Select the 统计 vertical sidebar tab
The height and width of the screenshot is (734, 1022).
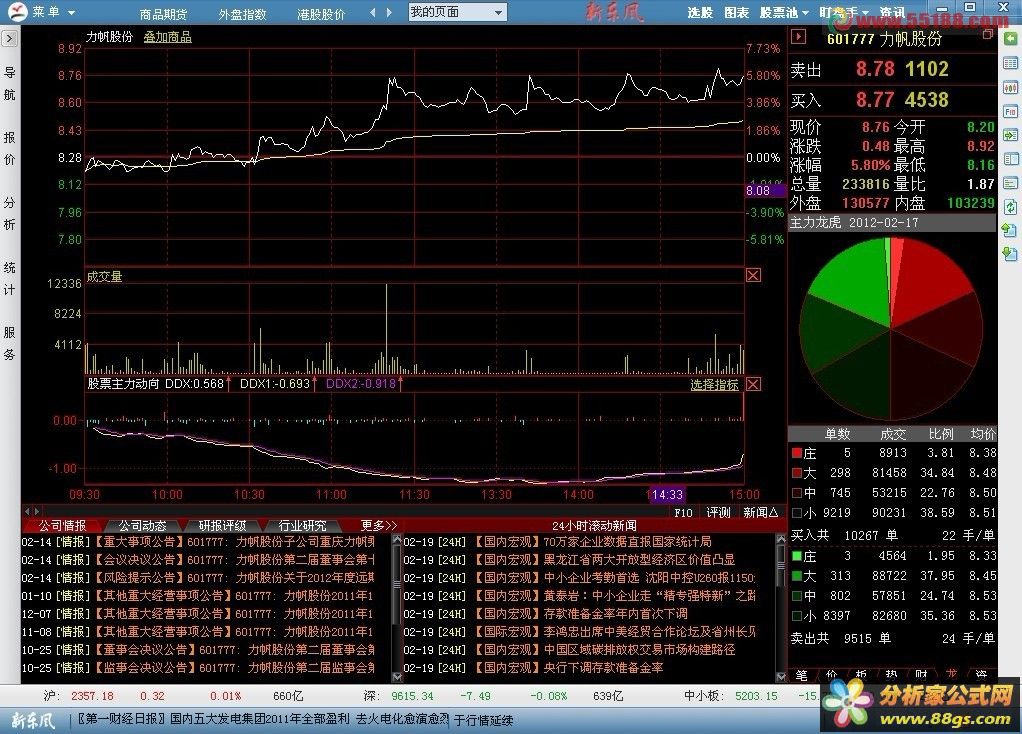(x=9, y=278)
